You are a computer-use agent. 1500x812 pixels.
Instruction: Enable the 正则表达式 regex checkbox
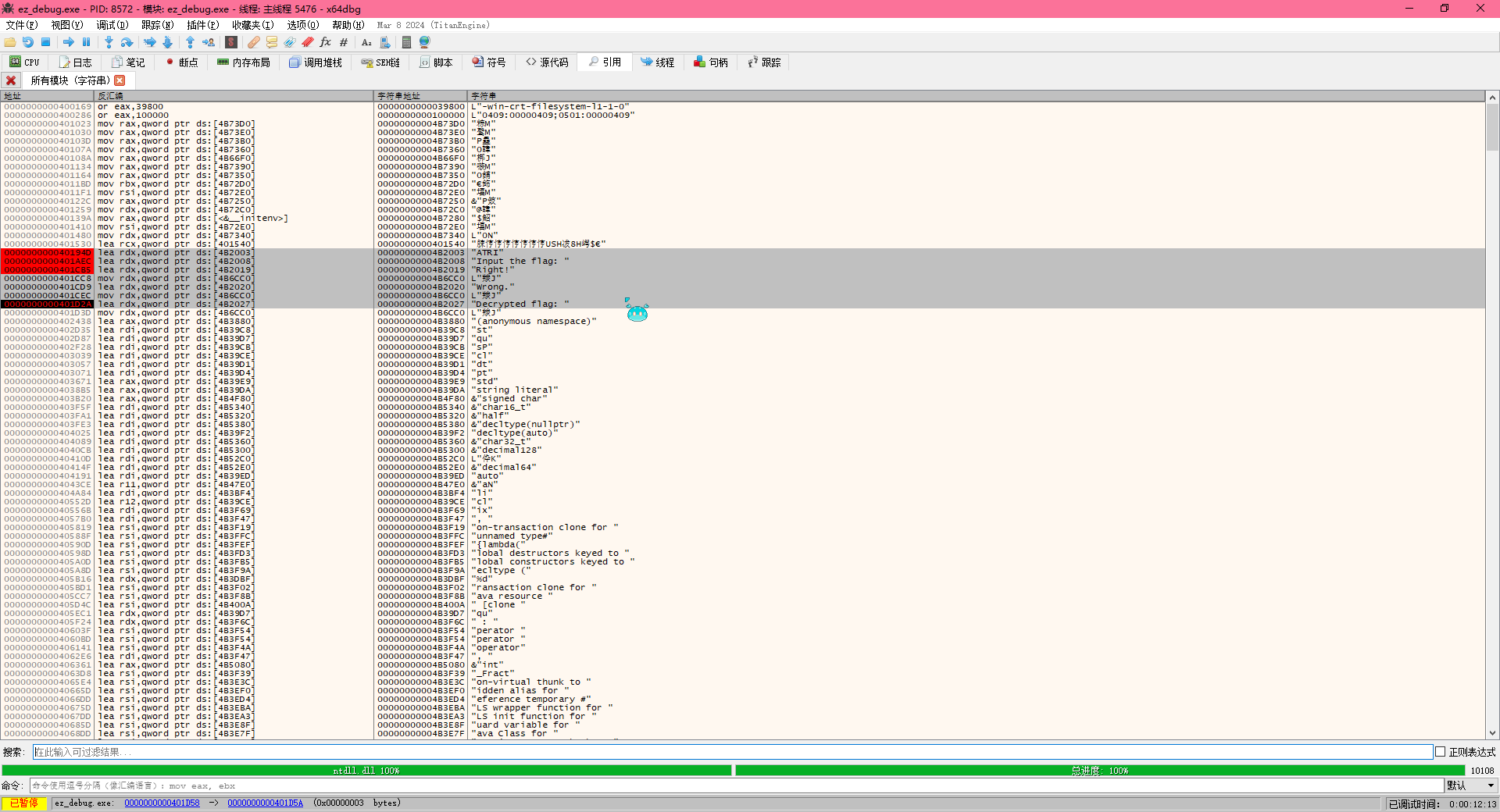[1440, 752]
